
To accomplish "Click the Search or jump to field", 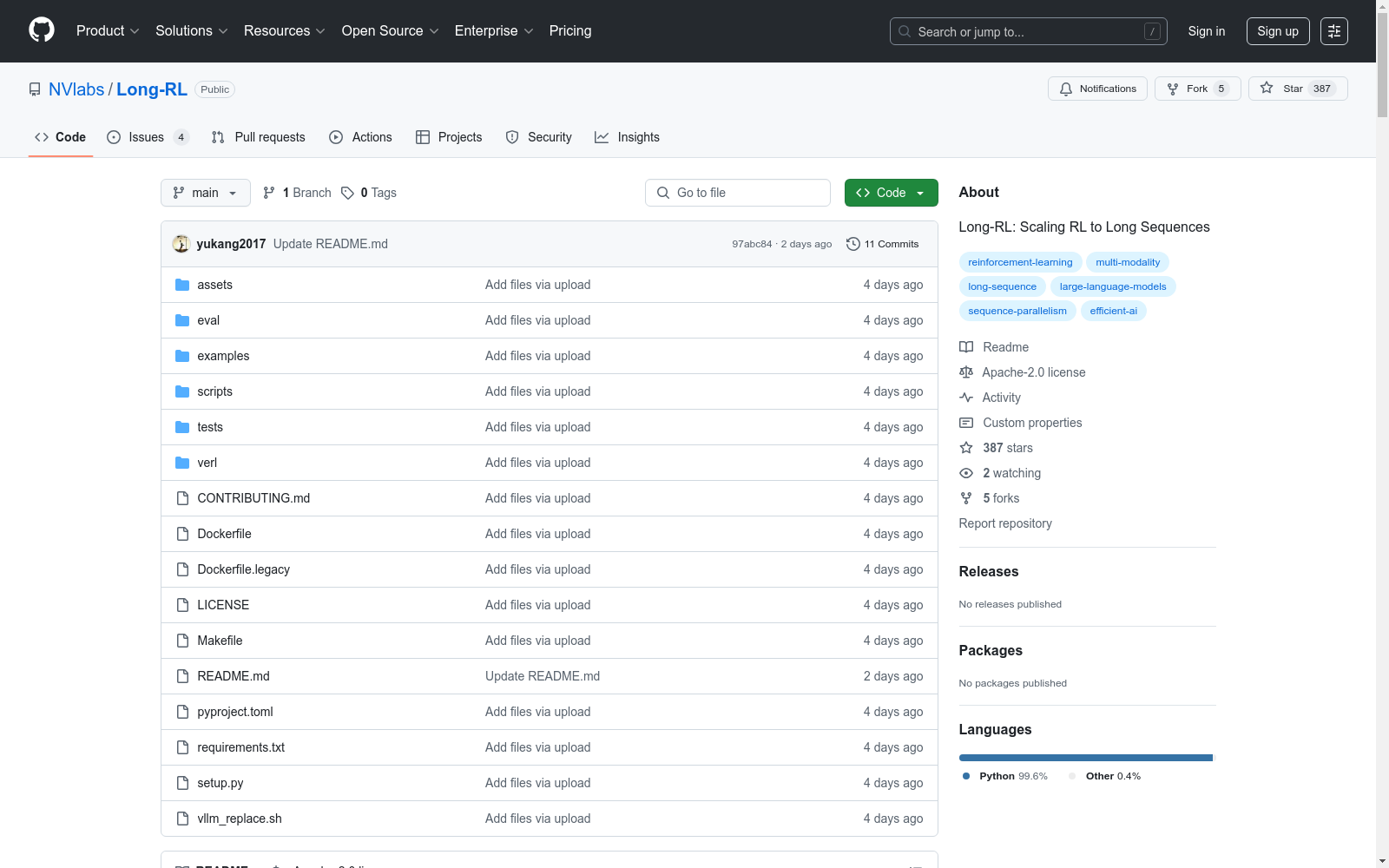I will click(1029, 31).
